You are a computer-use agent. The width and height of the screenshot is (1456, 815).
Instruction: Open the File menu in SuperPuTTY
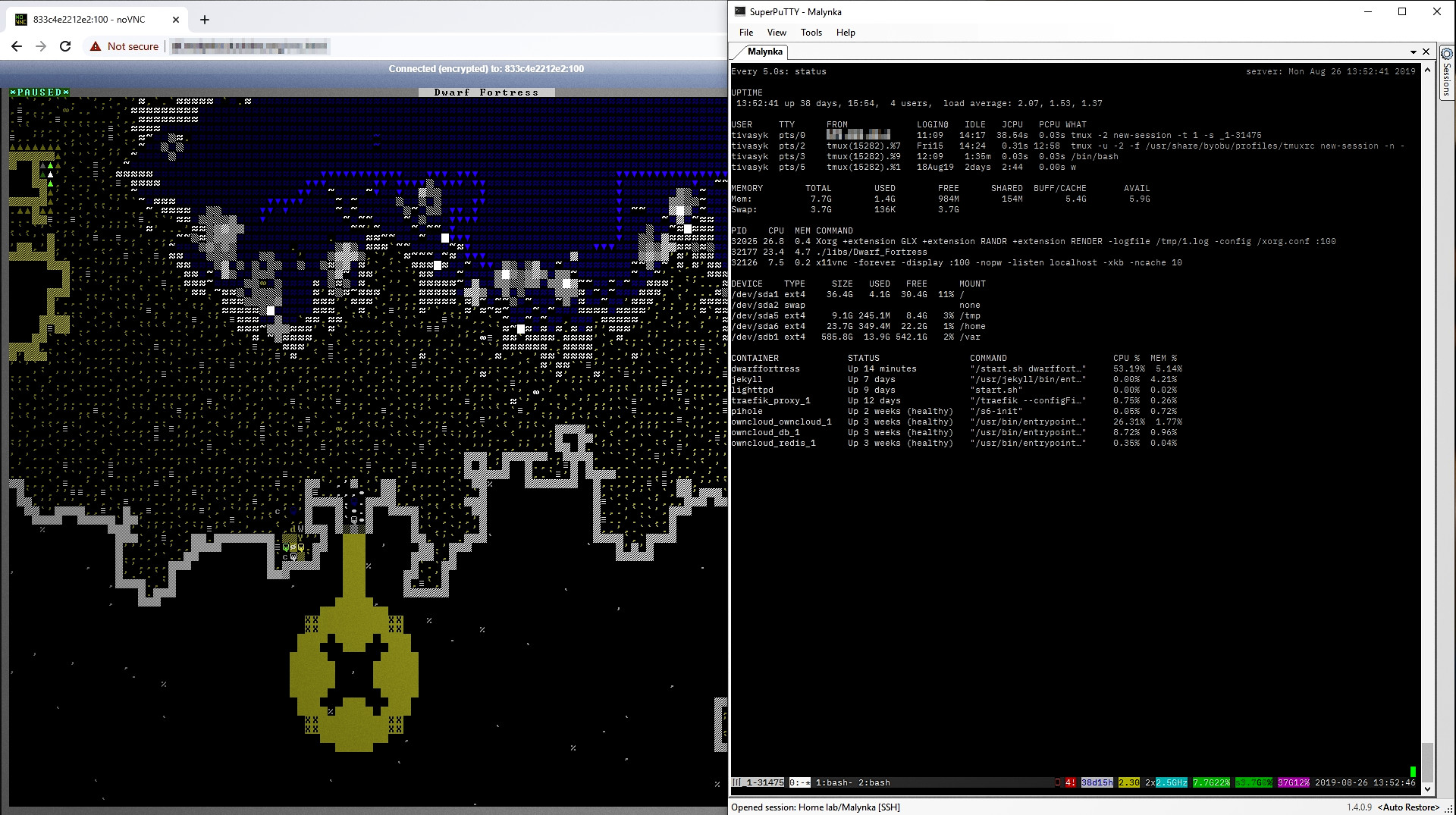pyautogui.click(x=746, y=33)
